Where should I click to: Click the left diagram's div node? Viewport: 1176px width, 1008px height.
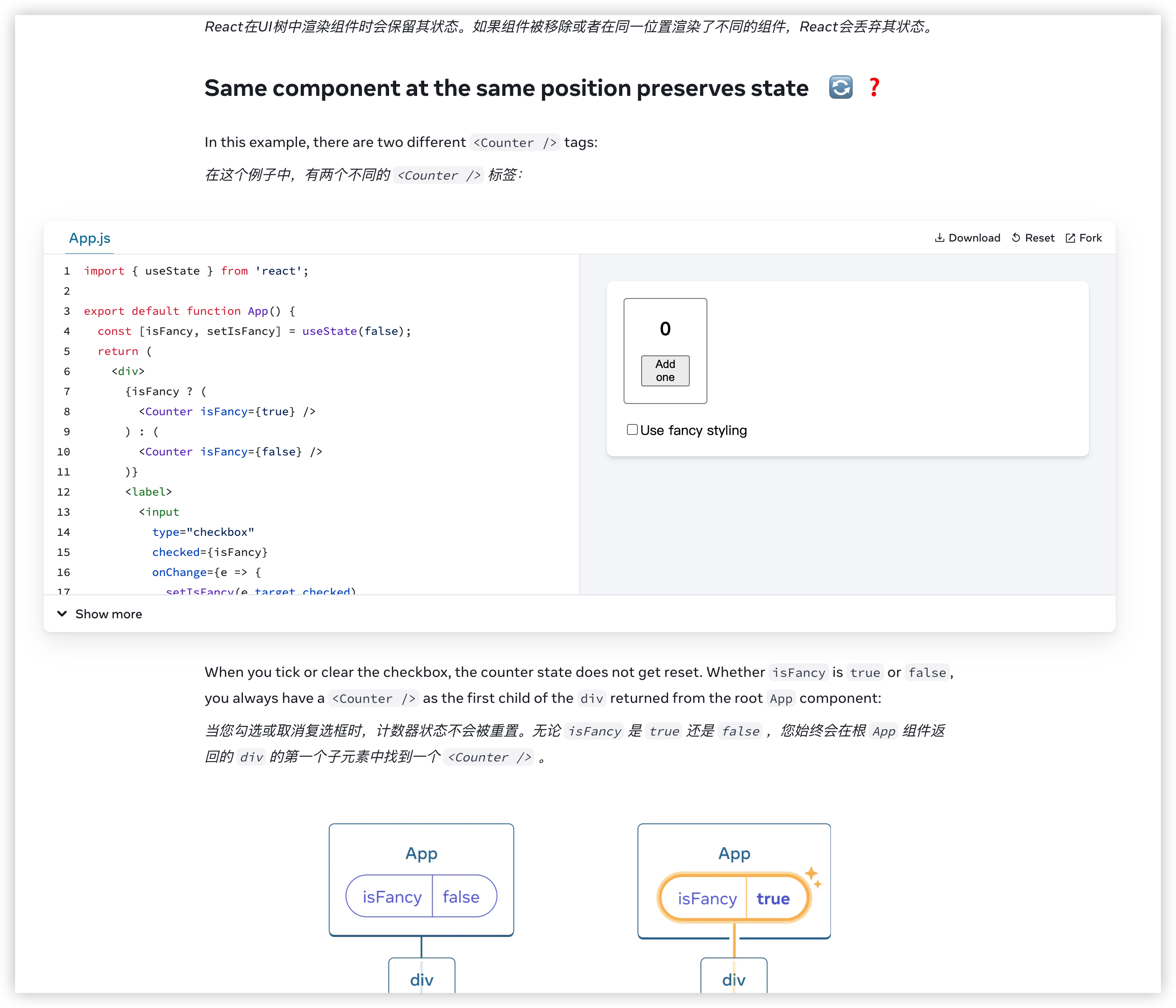[x=422, y=979]
